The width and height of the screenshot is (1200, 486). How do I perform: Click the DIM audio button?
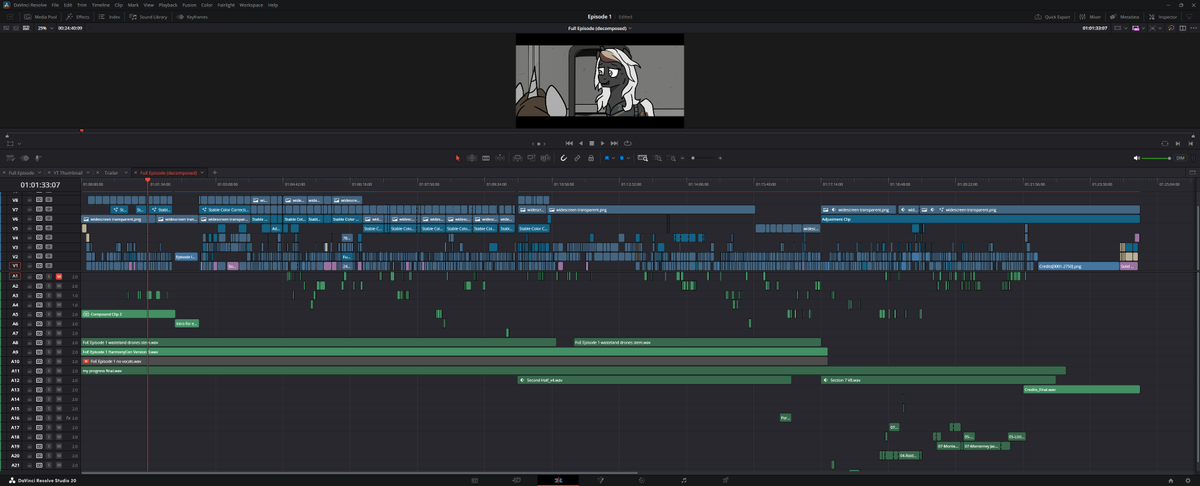point(1180,158)
